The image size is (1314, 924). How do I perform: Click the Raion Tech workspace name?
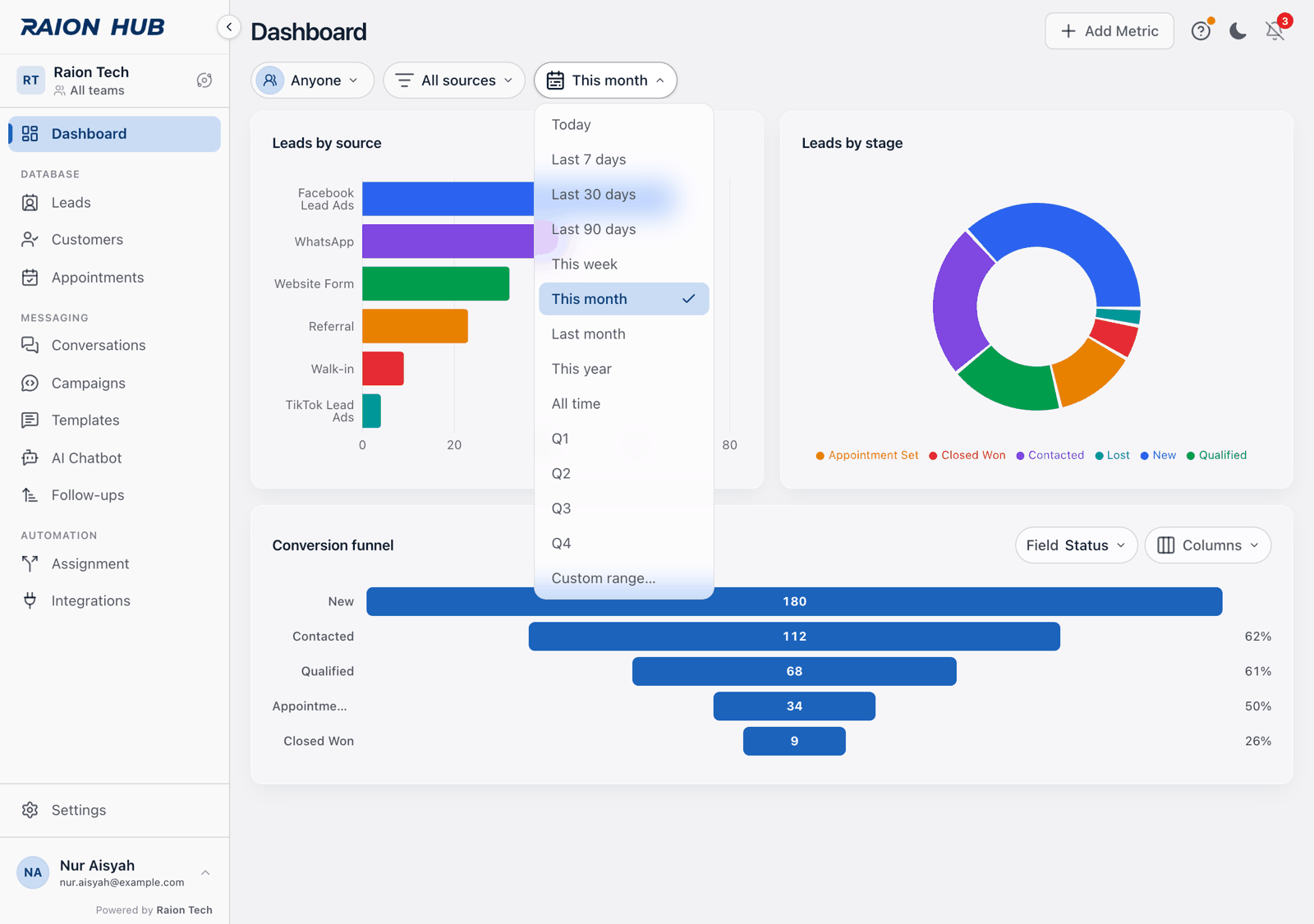pos(91,72)
